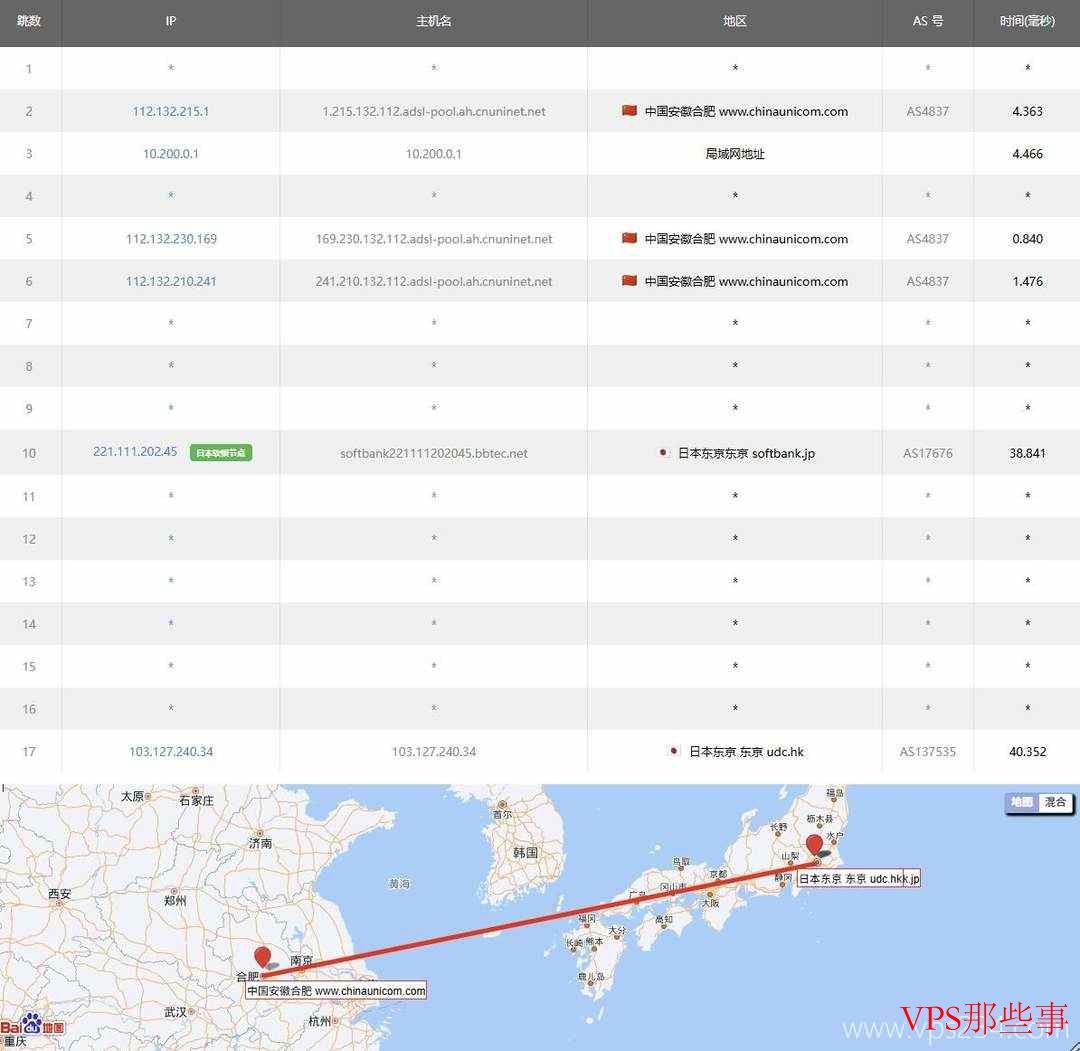Open IP link 112.132.210.241
Viewport: 1080px width, 1051px height.
171,282
